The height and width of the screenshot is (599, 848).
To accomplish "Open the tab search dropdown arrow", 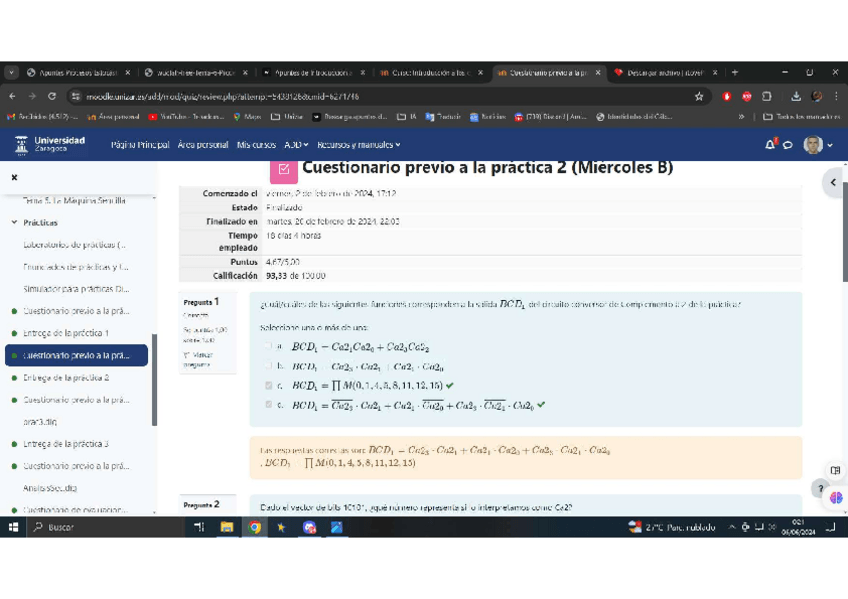I will tap(11, 72).
